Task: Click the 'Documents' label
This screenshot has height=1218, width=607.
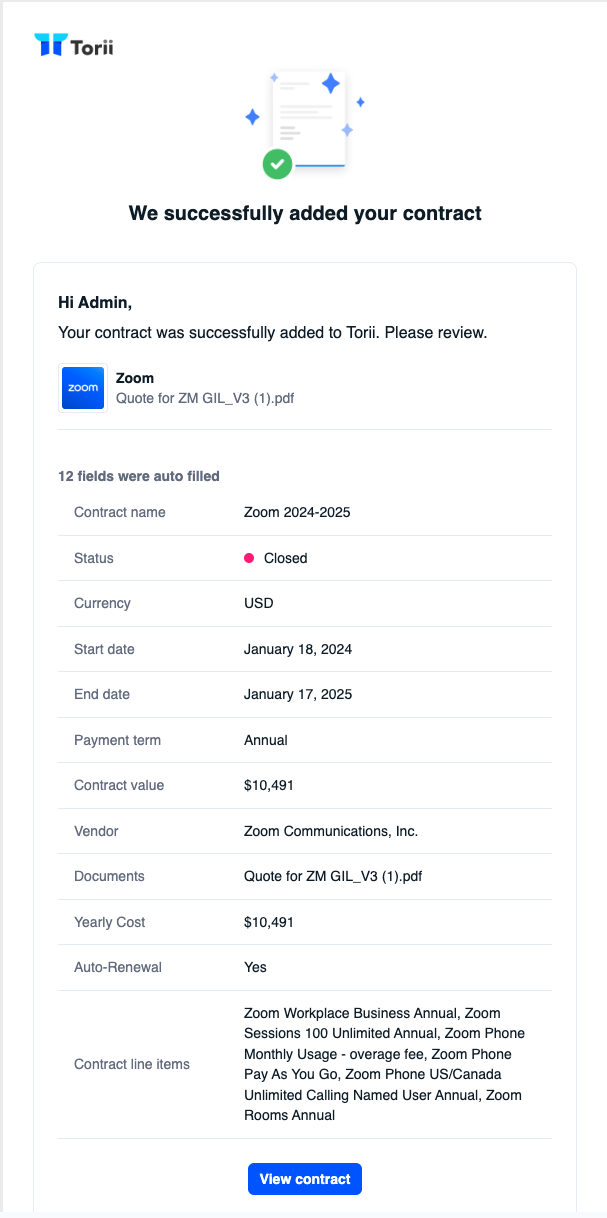Action: [109, 876]
